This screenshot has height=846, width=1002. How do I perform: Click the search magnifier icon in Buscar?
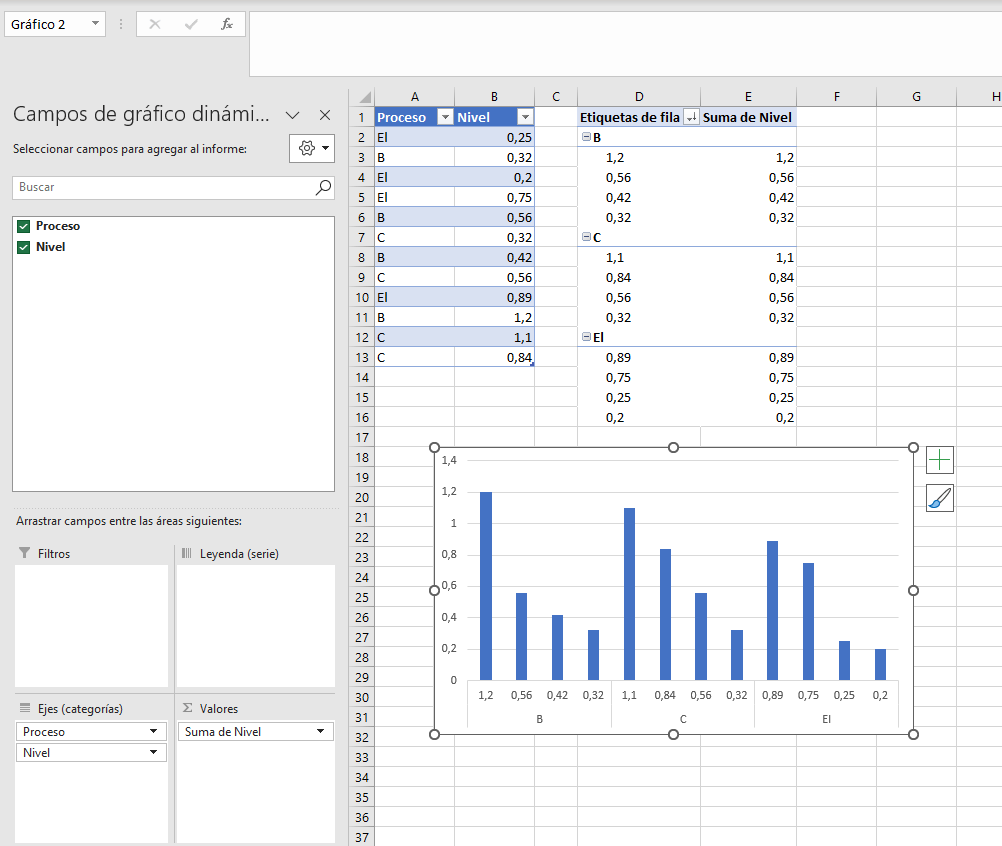click(323, 187)
